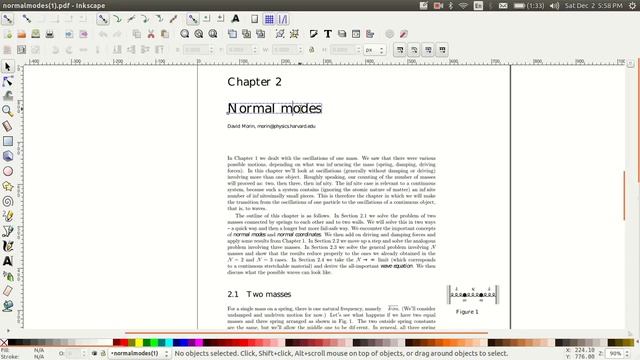Click the Cut scissors icon
The height and width of the screenshot is (360, 640).
coord(151,34)
